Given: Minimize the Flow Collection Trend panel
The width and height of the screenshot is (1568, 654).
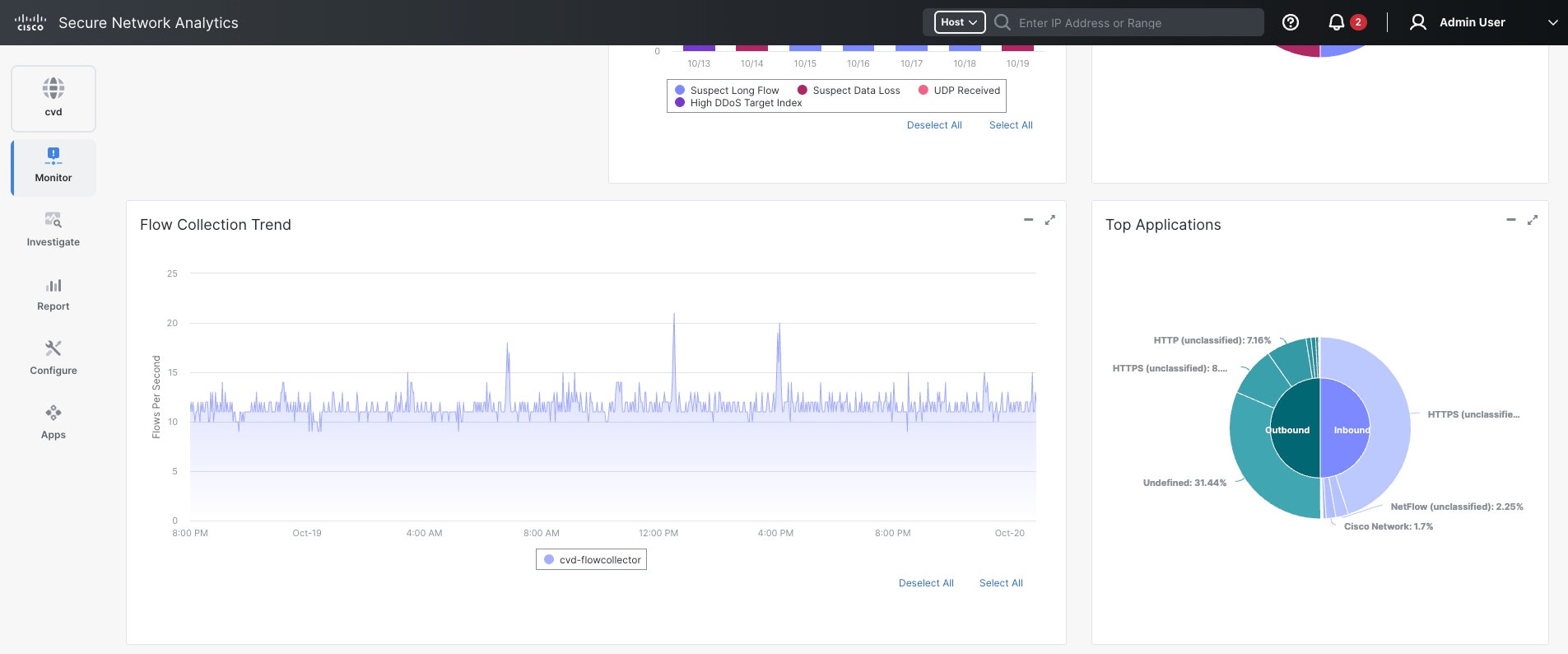Looking at the screenshot, I should click(x=1028, y=220).
